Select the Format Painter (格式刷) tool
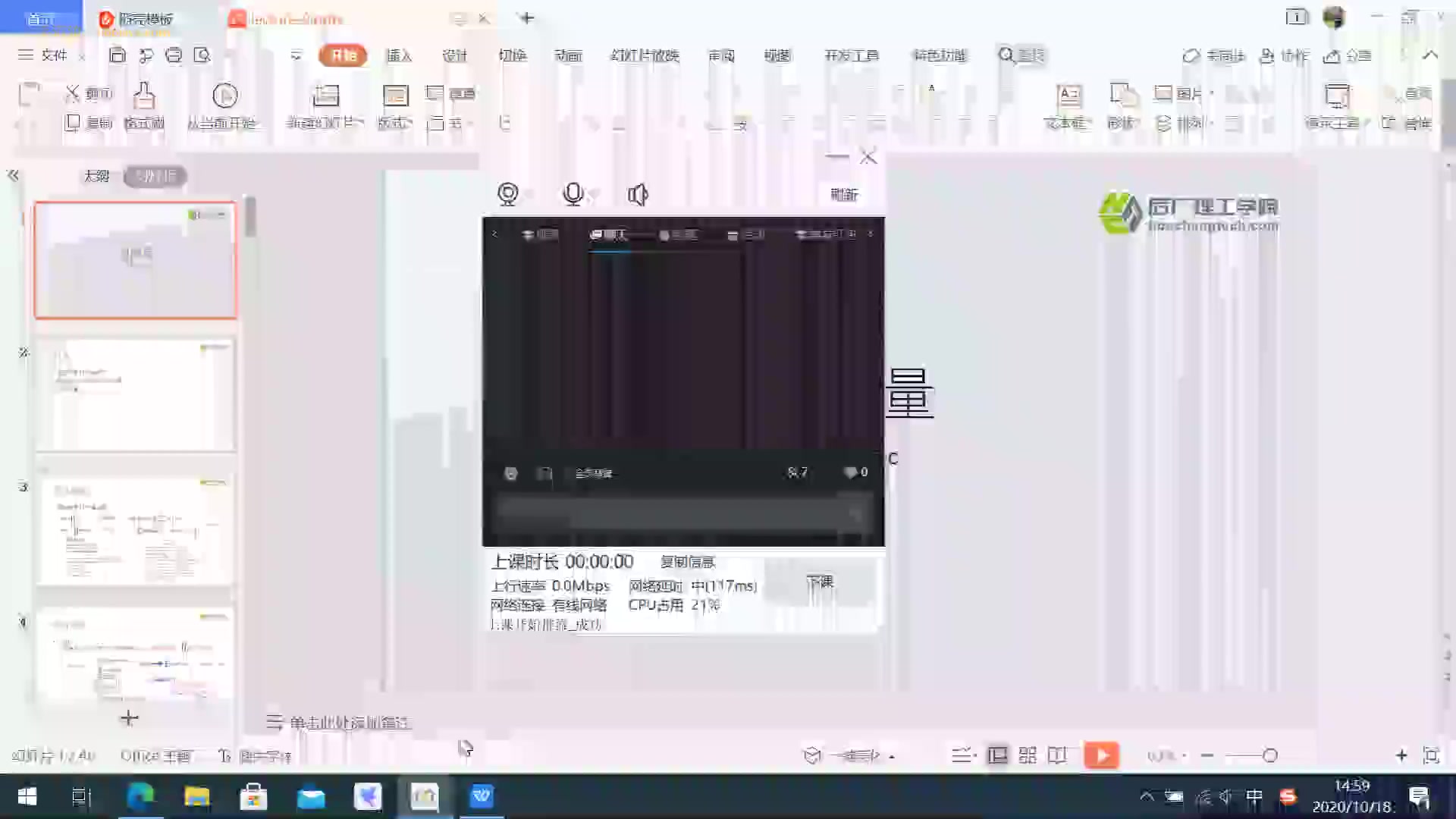 (144, 106)
